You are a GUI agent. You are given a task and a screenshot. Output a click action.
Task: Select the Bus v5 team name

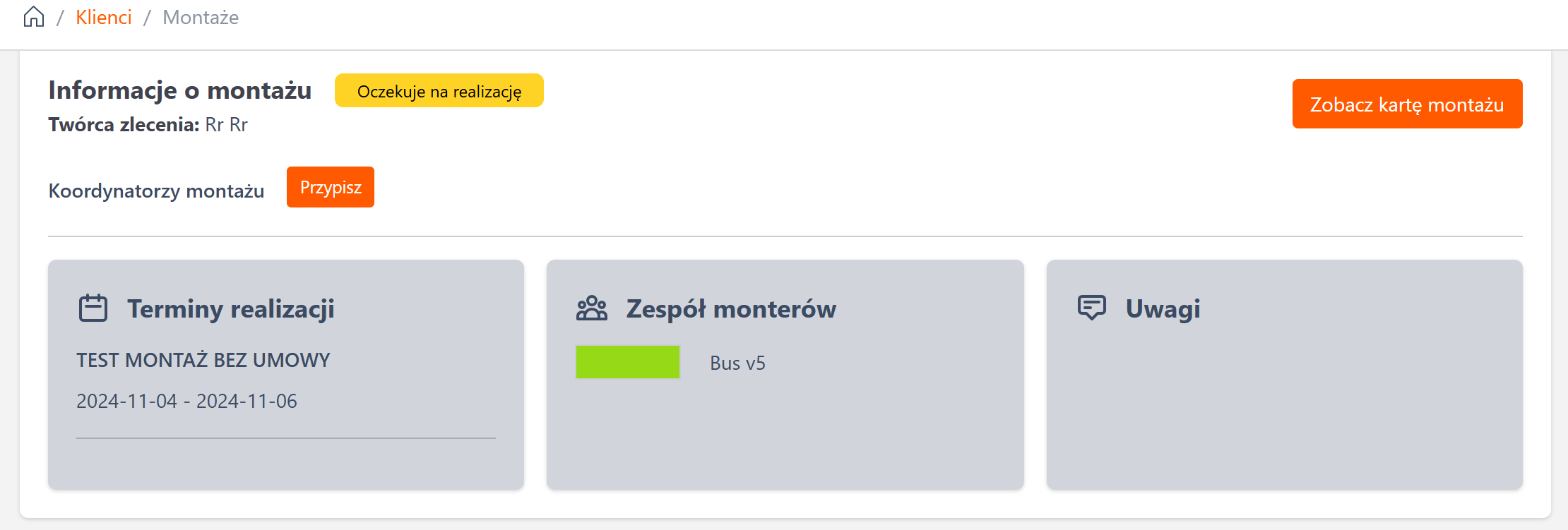(x=737, y=363)
